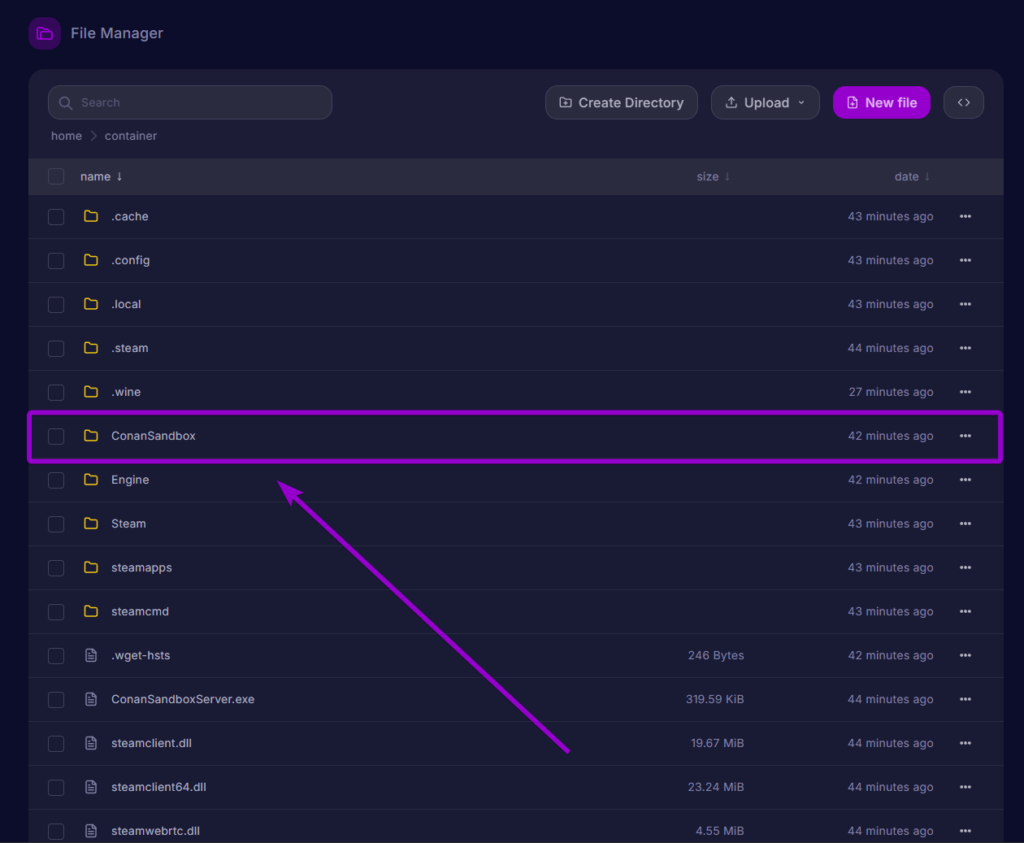1024x843 pixels.
Task: Open options menu for .local folder
Action: click(x=965, y=304)
